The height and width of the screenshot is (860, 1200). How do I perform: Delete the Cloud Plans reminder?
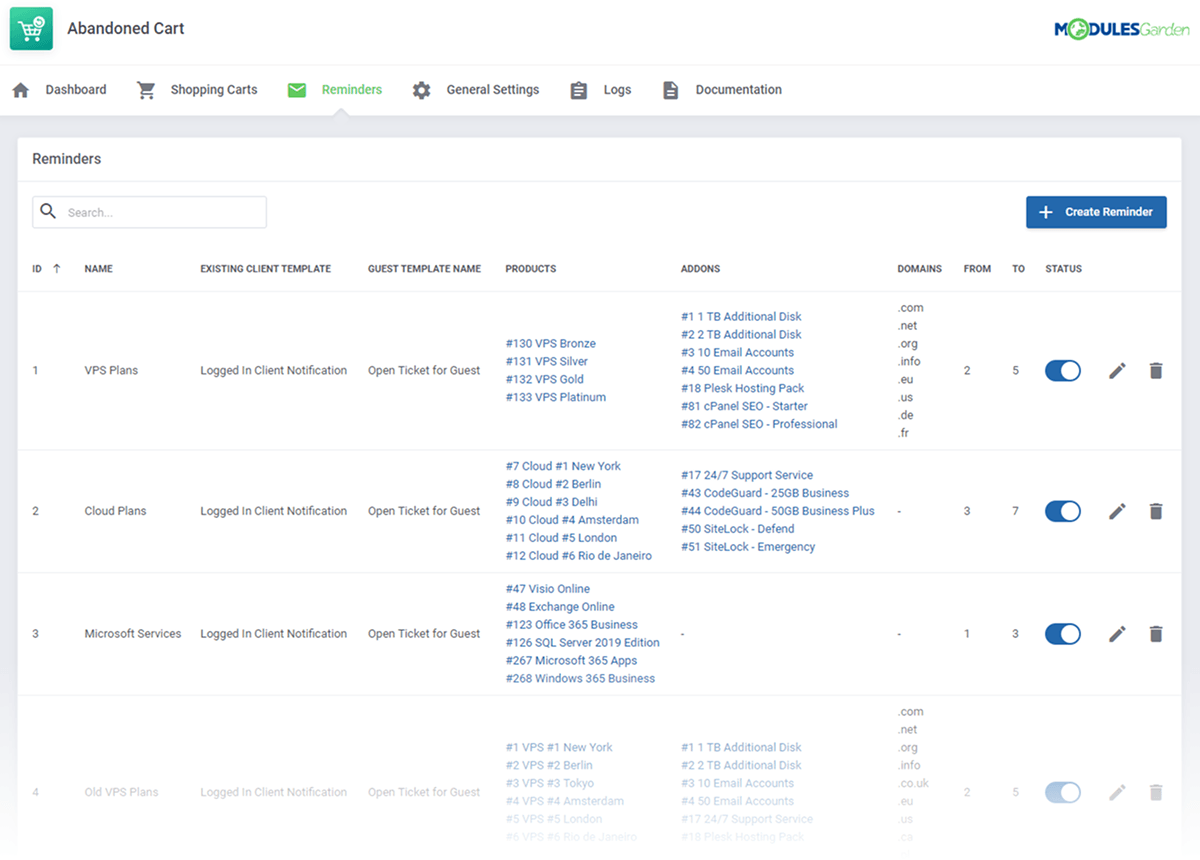(x=1156, y=511)
